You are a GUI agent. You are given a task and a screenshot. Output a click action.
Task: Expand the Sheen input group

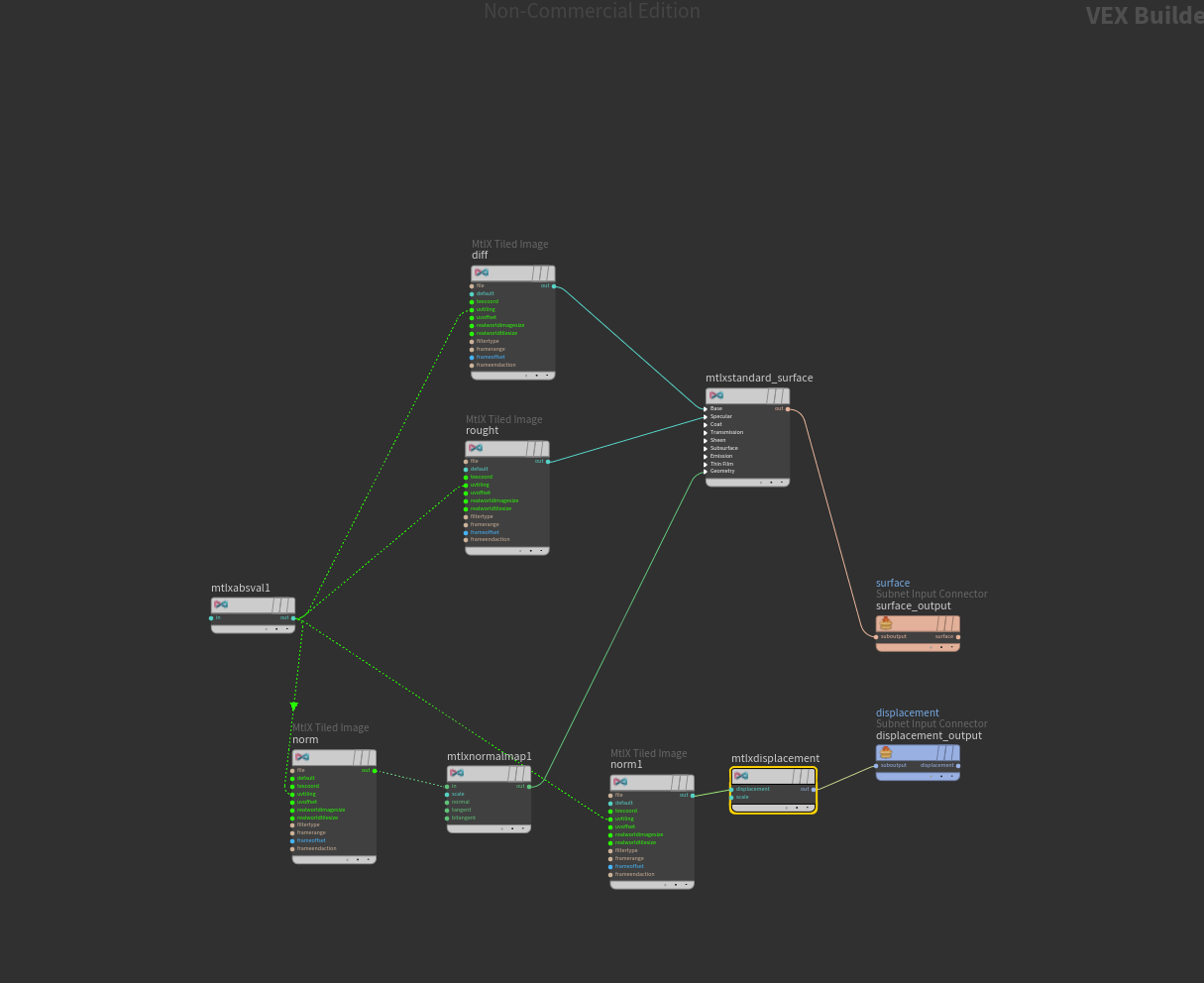(706, 440)
